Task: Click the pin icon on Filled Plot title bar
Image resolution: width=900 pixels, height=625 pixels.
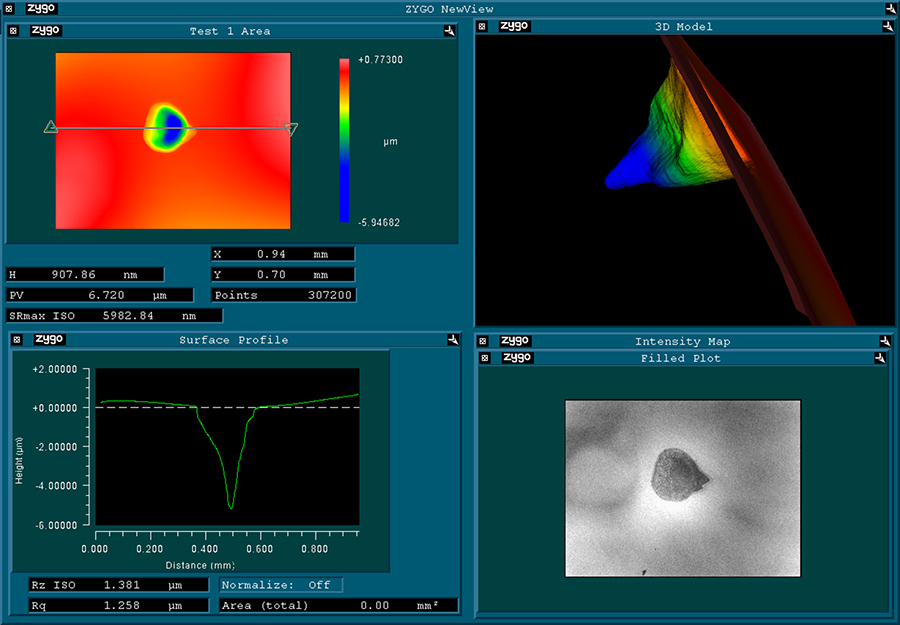Action: pyautogui.click(x=880, y=358)
